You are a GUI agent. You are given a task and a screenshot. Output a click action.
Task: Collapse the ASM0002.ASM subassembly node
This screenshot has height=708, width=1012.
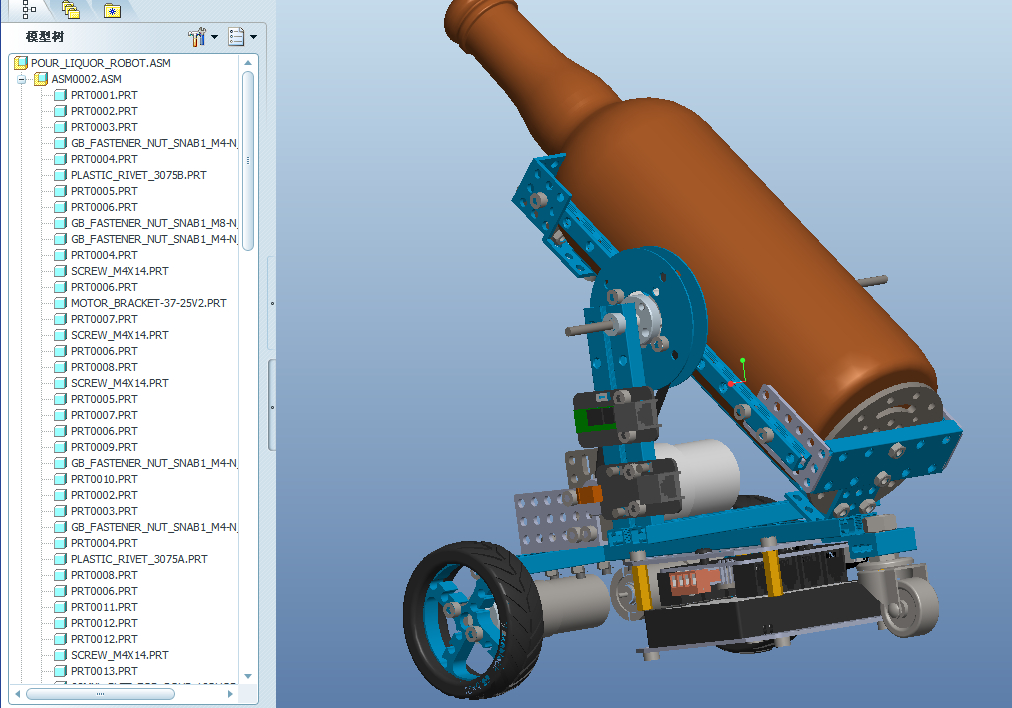tap(22, 79)
